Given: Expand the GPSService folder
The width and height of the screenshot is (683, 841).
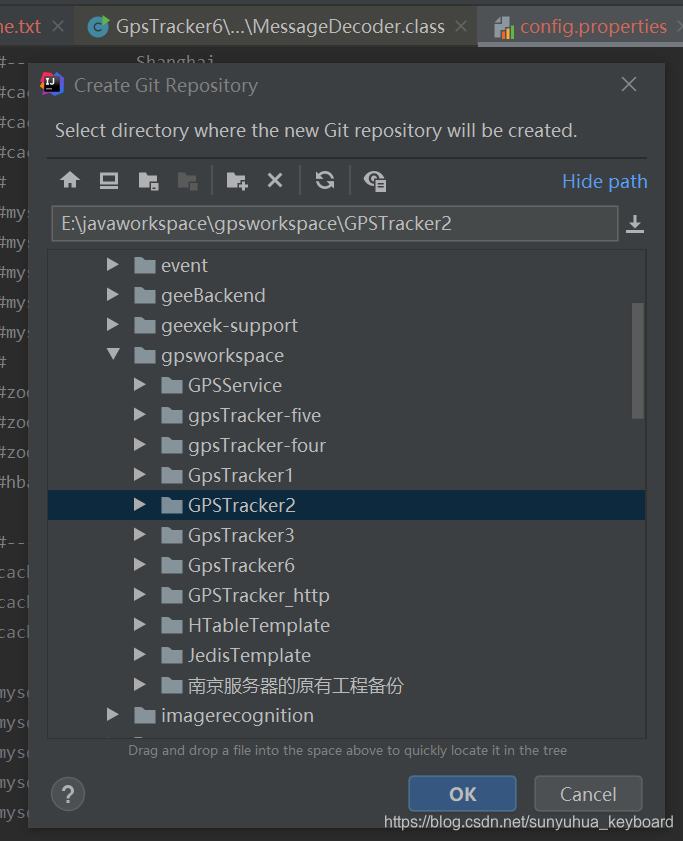Looking at the screenshot, I should (x=139, y=385).
